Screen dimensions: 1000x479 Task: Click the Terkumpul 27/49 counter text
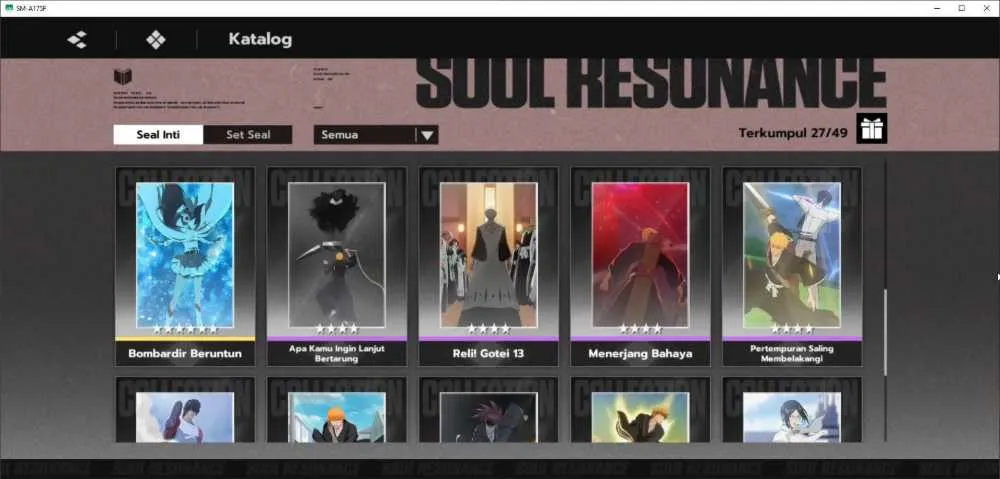pos(793,133)
